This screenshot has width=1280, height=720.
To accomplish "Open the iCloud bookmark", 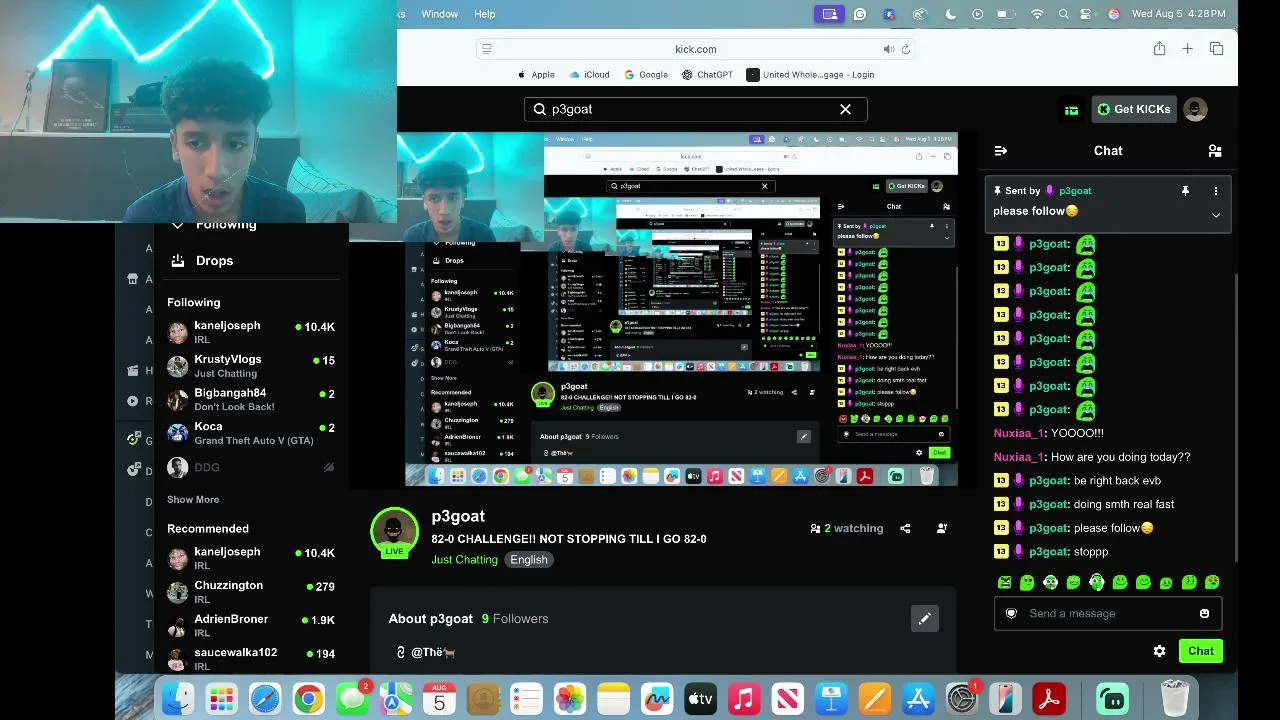I will click(589, 75).
